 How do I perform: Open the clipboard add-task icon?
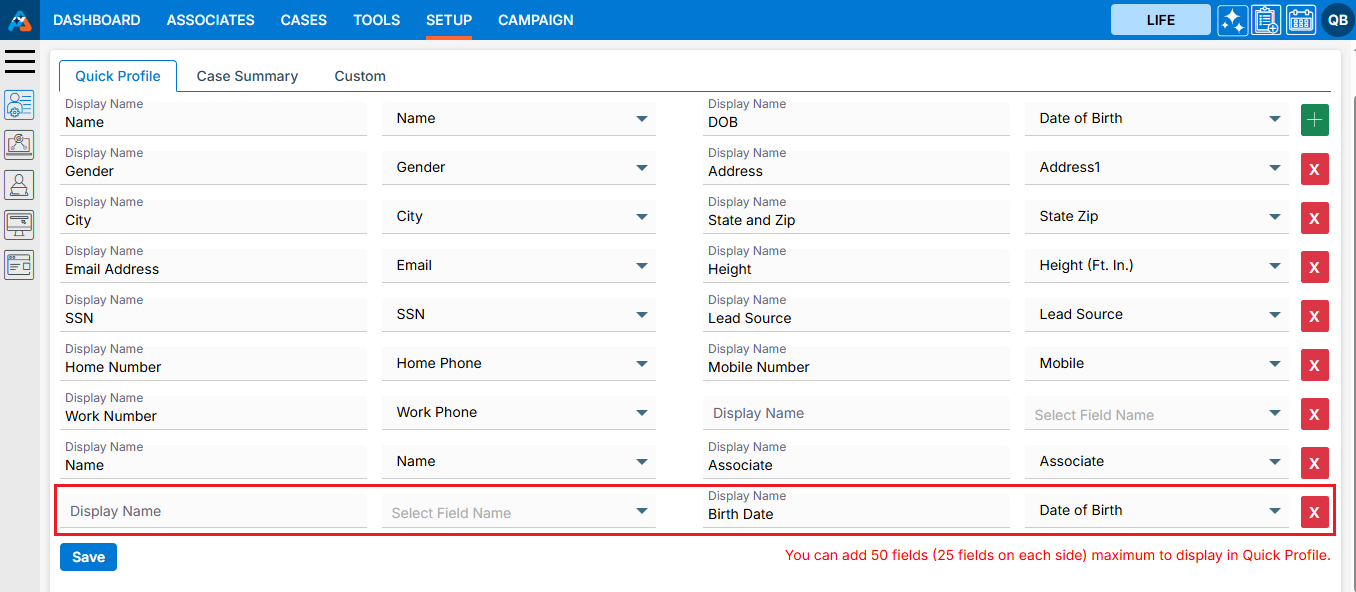(x=1266, y=20)
